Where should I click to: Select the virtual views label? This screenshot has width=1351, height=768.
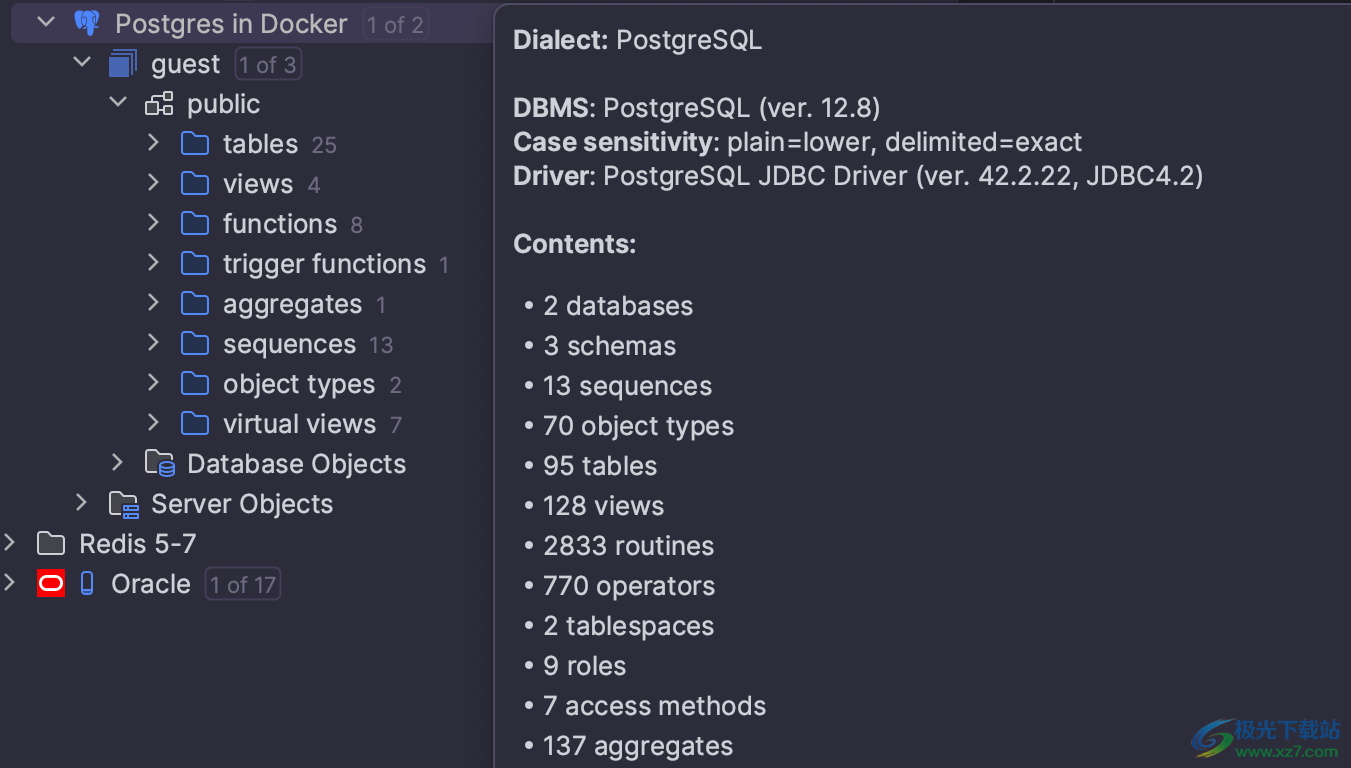299,424
